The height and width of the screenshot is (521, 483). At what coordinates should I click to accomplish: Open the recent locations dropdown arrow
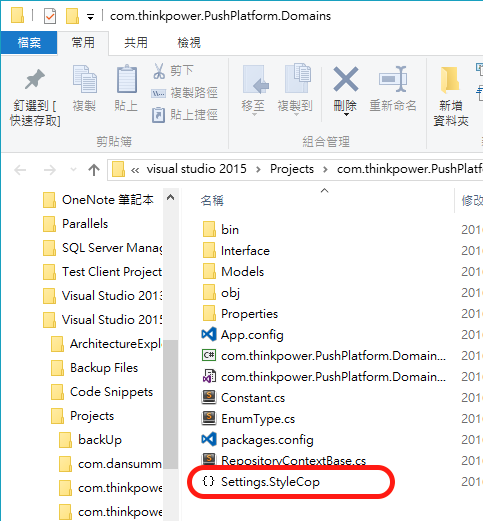74,170
